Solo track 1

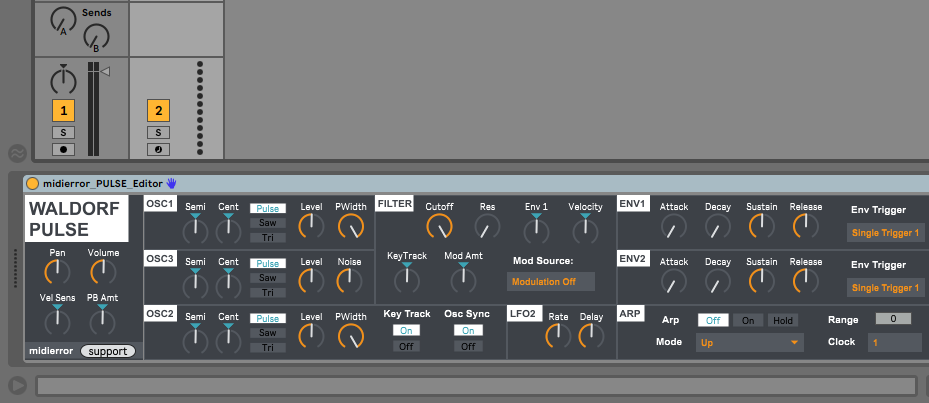(63, 132)
